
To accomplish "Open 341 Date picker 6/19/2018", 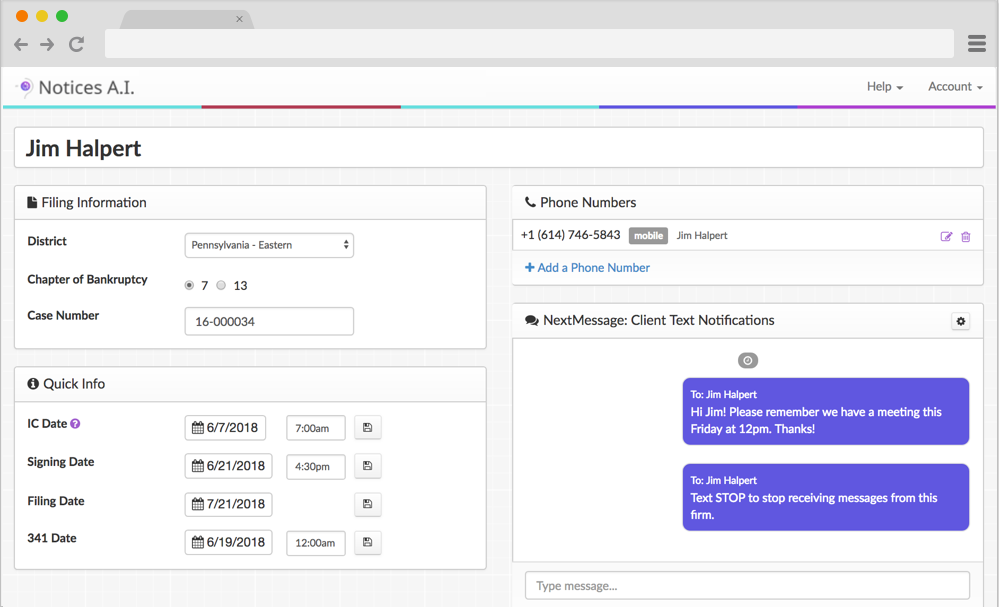I will (229, 542).
